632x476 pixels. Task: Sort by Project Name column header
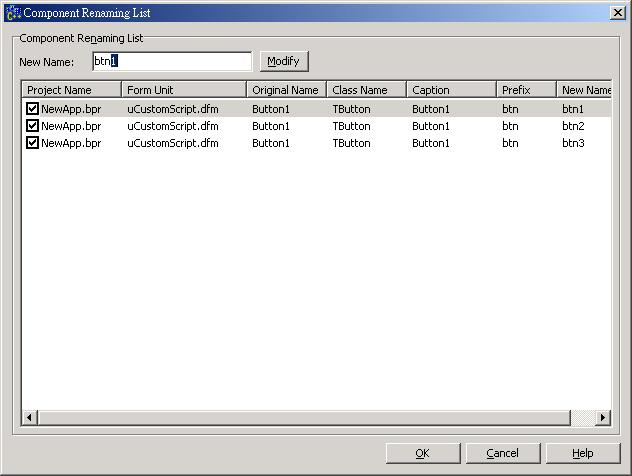coord(71,90)
